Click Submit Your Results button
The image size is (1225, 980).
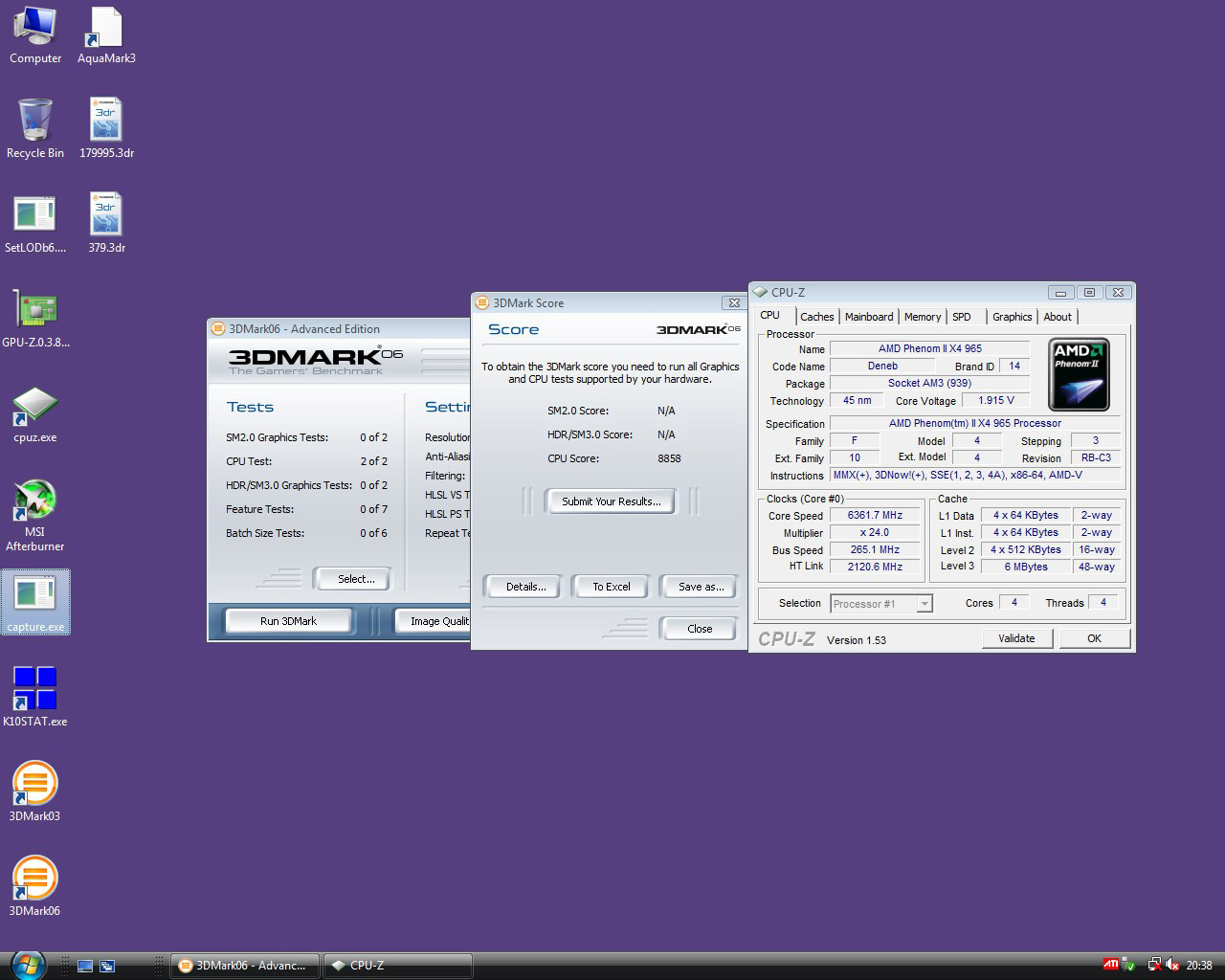pos(611,501)
